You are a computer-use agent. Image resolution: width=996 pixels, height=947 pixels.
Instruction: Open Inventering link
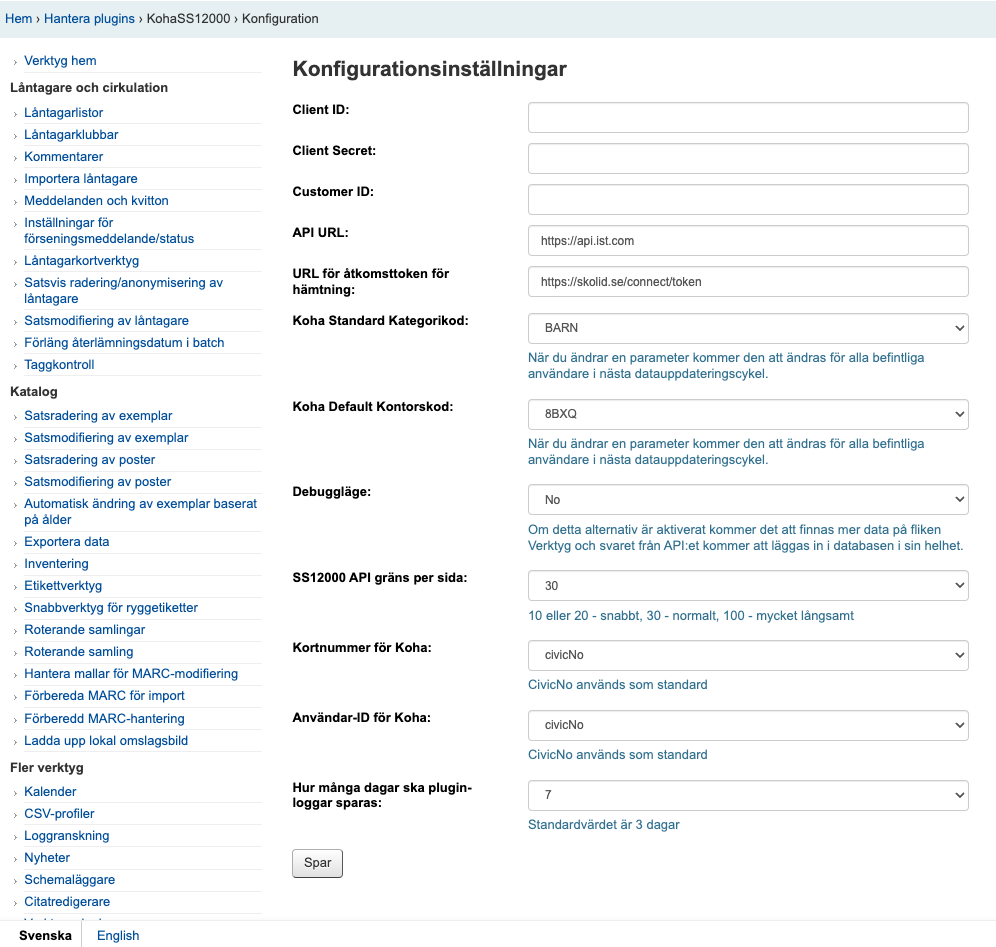56,563
